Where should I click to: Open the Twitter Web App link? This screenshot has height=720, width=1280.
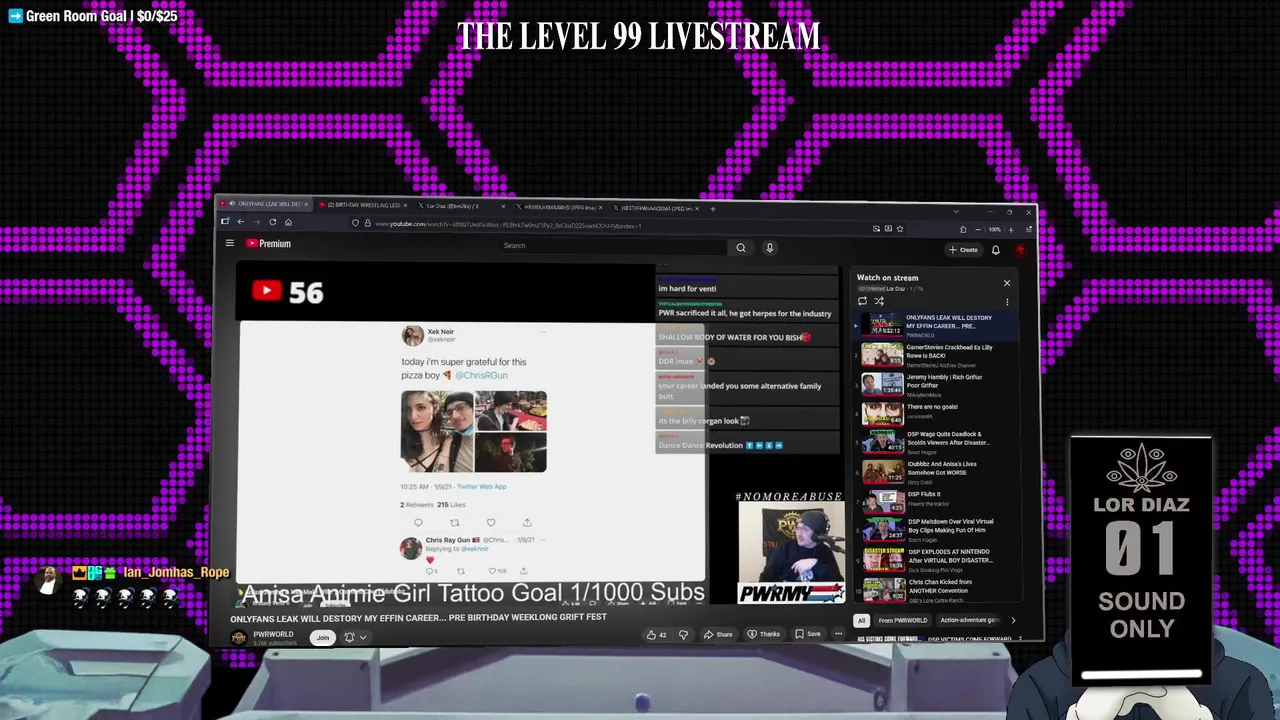481,487
